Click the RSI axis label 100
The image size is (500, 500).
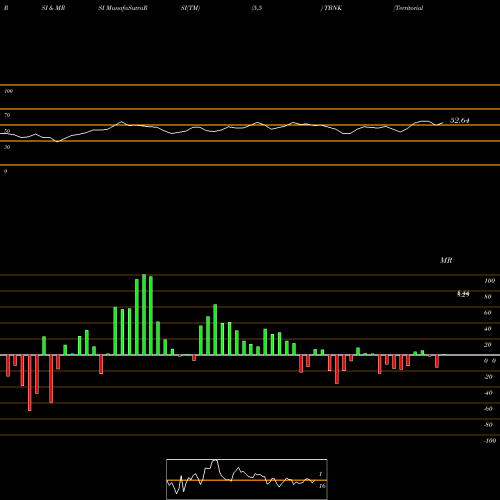pos(8,91)
